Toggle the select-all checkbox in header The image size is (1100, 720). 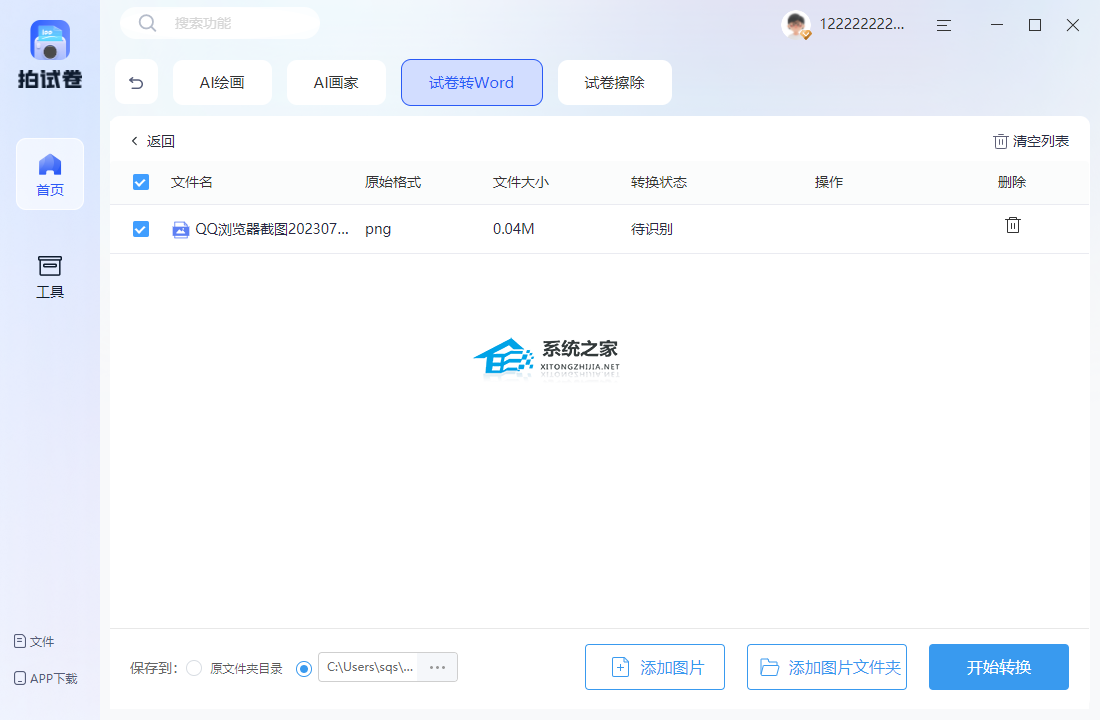(141, 182)
